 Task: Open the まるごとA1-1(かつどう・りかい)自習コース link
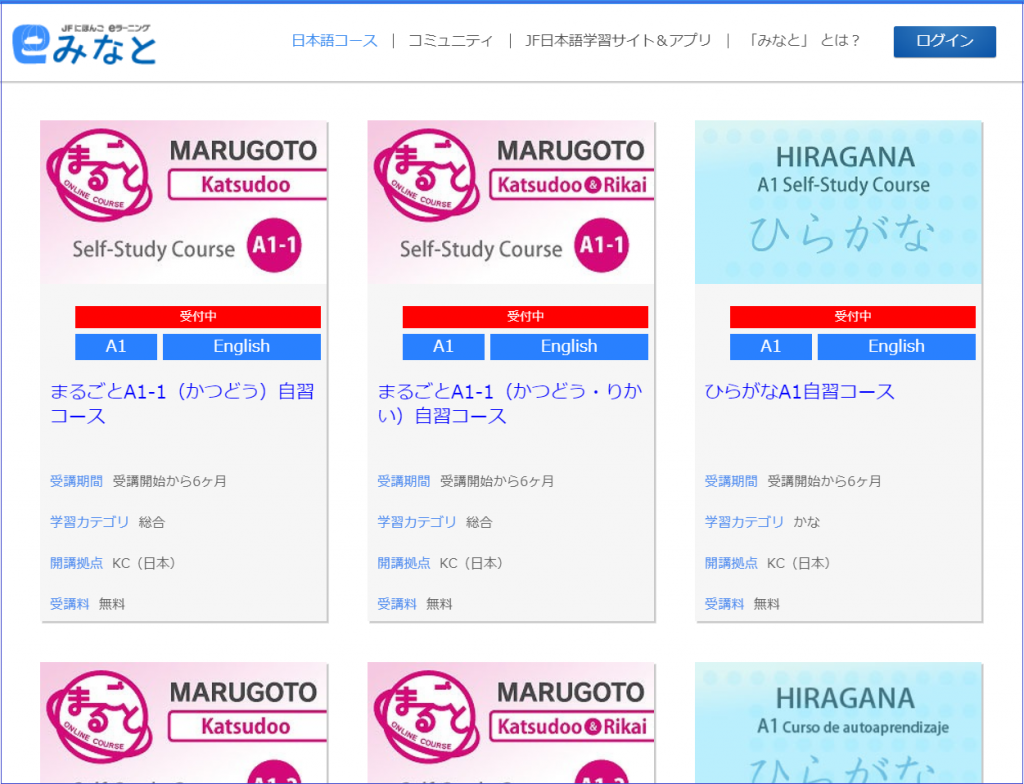[x=509, y=403]
